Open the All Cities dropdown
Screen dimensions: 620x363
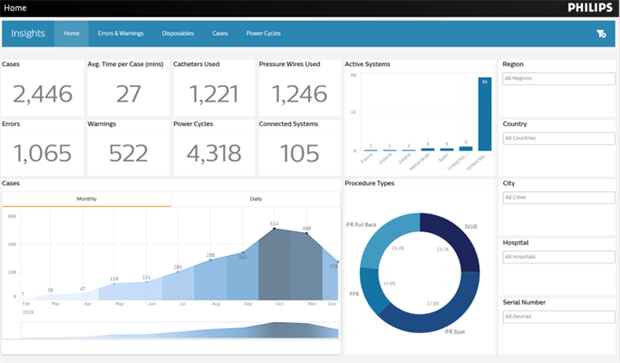point(559,197)
